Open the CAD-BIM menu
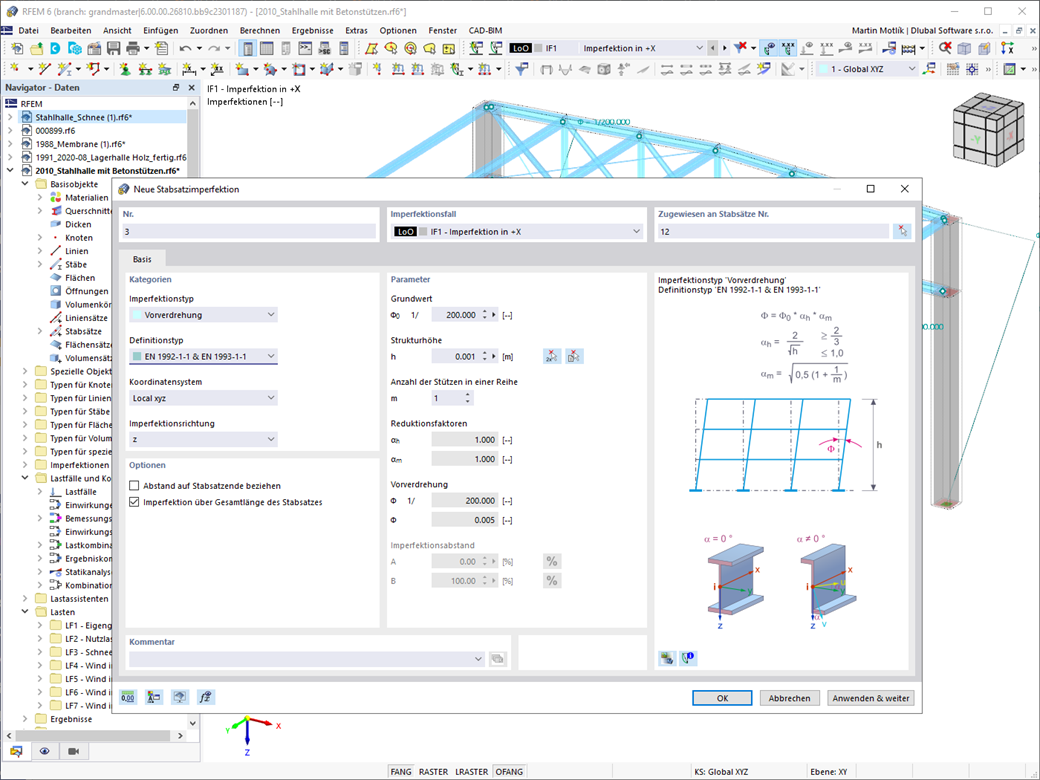The image size is (1040, 780). 485,31
